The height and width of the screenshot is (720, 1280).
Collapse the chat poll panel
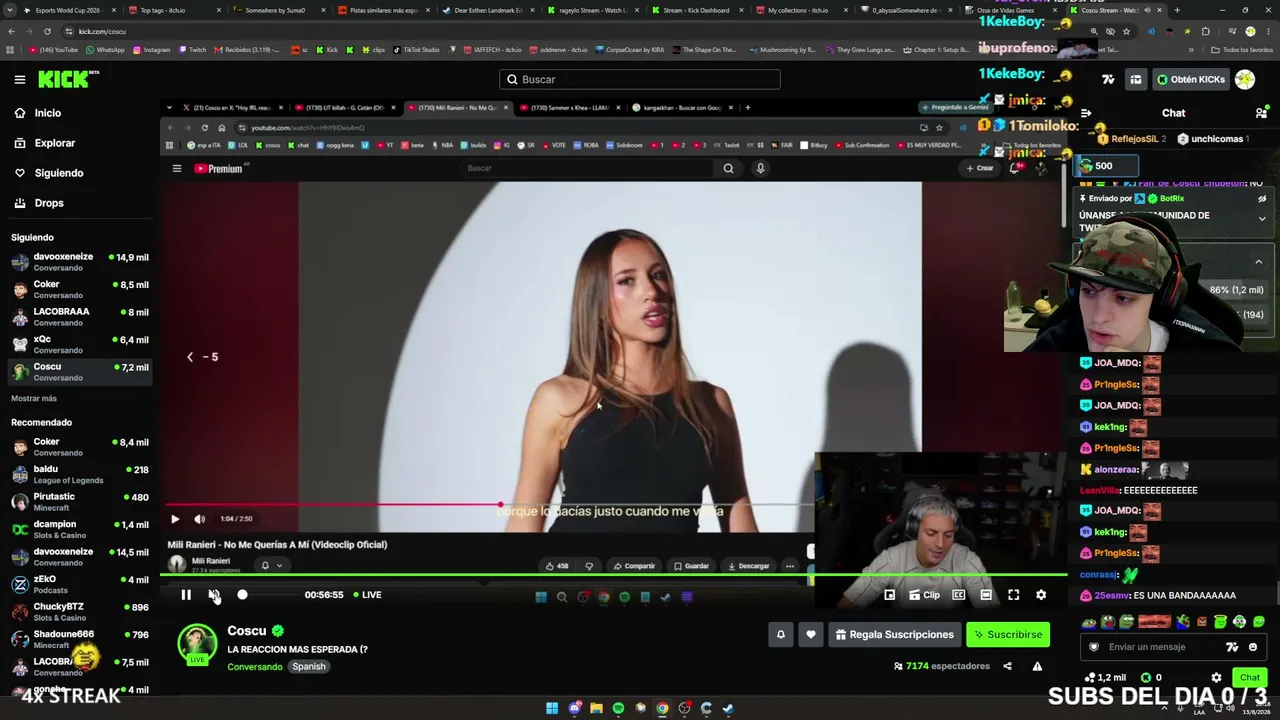(1259, 262)
